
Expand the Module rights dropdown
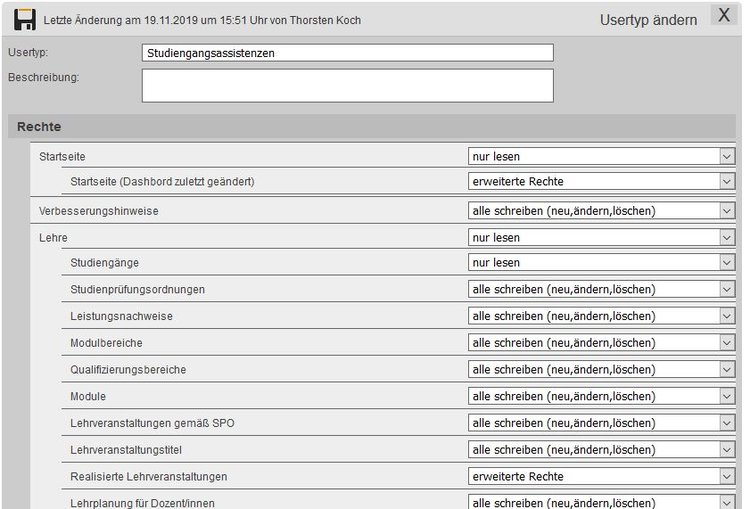coord(601,396)
